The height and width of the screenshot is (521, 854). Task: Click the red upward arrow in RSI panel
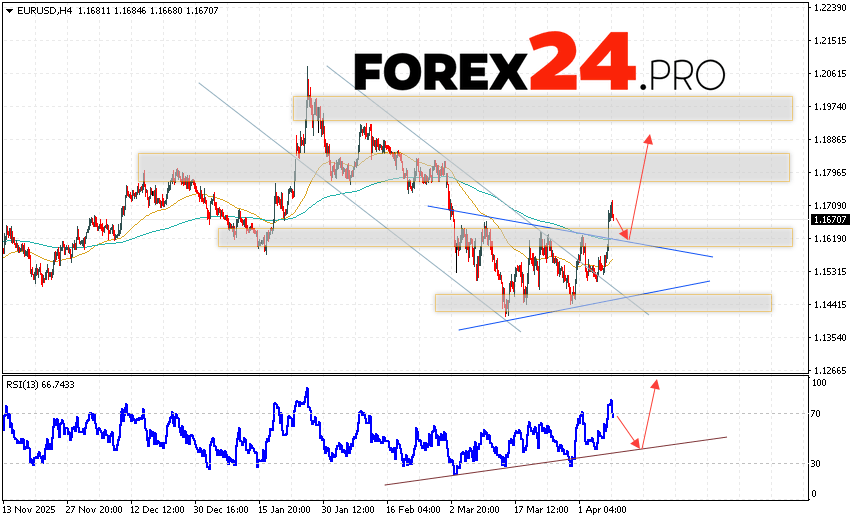point(649,413)
